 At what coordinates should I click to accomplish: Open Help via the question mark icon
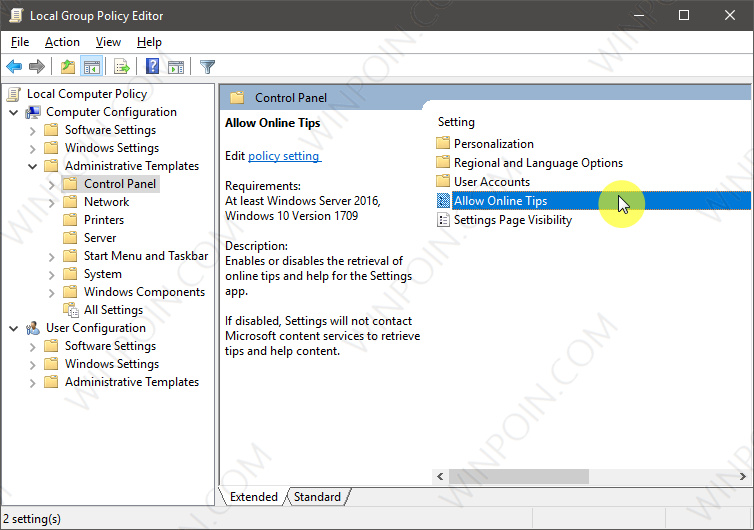click(x=152, y=66)
